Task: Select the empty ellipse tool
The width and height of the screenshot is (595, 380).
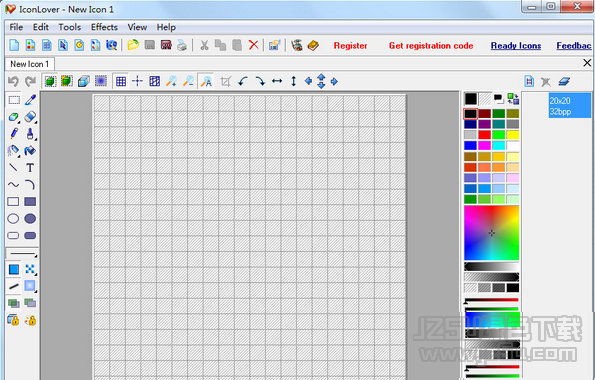Action: click(x=13, y=219)
